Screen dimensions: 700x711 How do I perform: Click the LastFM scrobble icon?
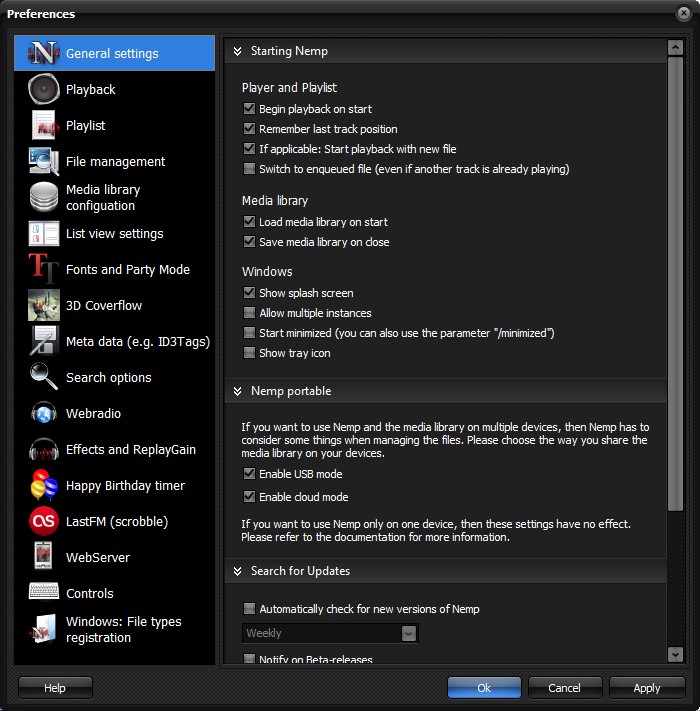point(44,522)
